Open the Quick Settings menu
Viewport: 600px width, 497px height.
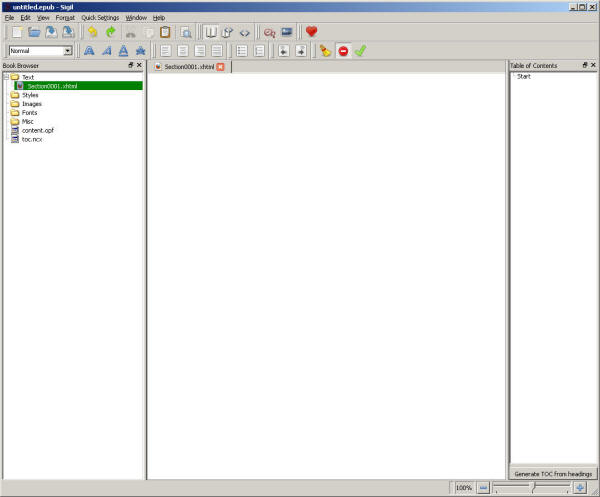tap(100, 18)
